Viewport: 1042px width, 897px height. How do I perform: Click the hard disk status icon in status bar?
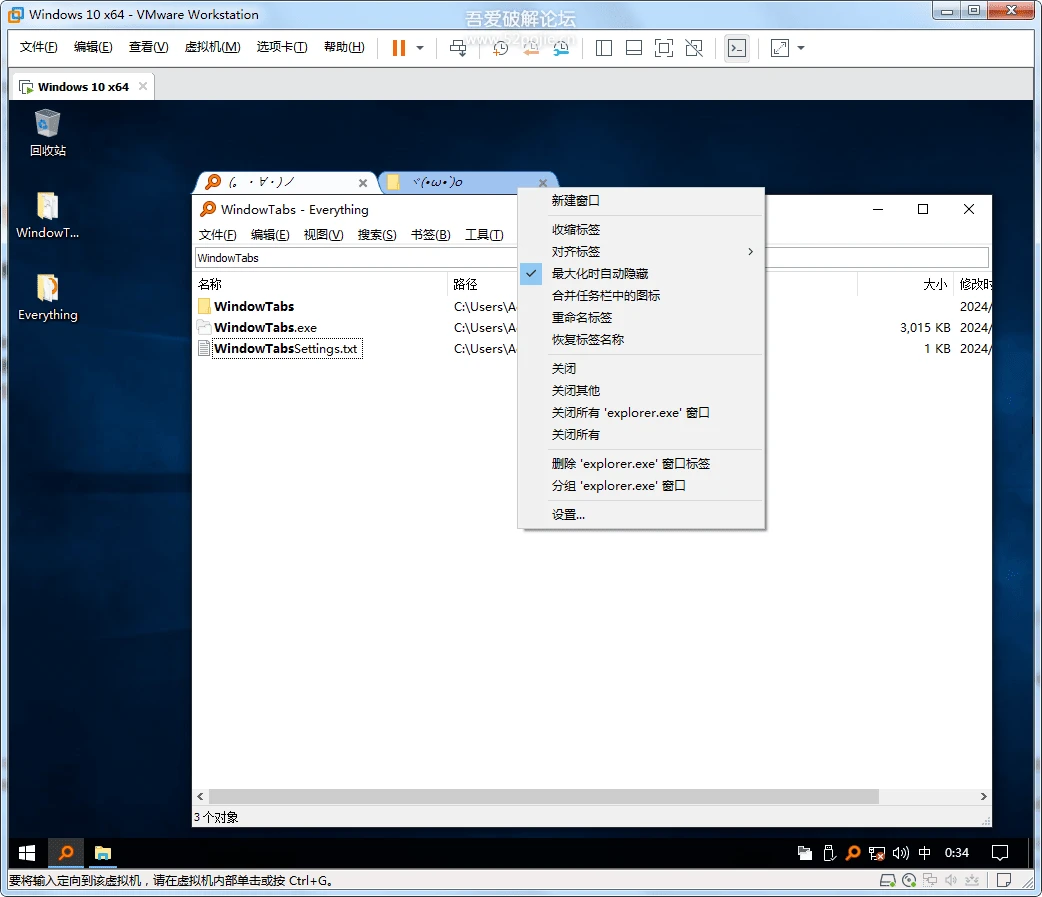click(x=888, y=880)
